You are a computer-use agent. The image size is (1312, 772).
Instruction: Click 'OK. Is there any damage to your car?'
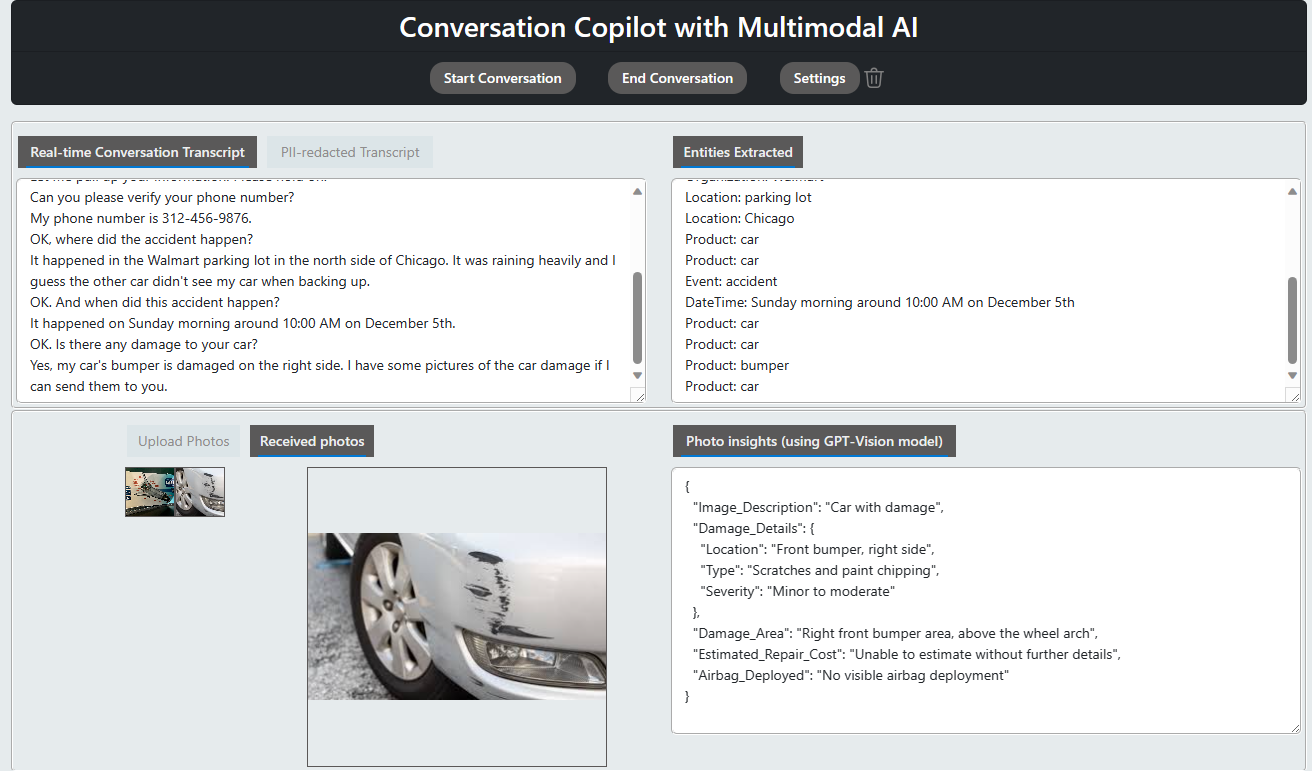tap(144, 344)
